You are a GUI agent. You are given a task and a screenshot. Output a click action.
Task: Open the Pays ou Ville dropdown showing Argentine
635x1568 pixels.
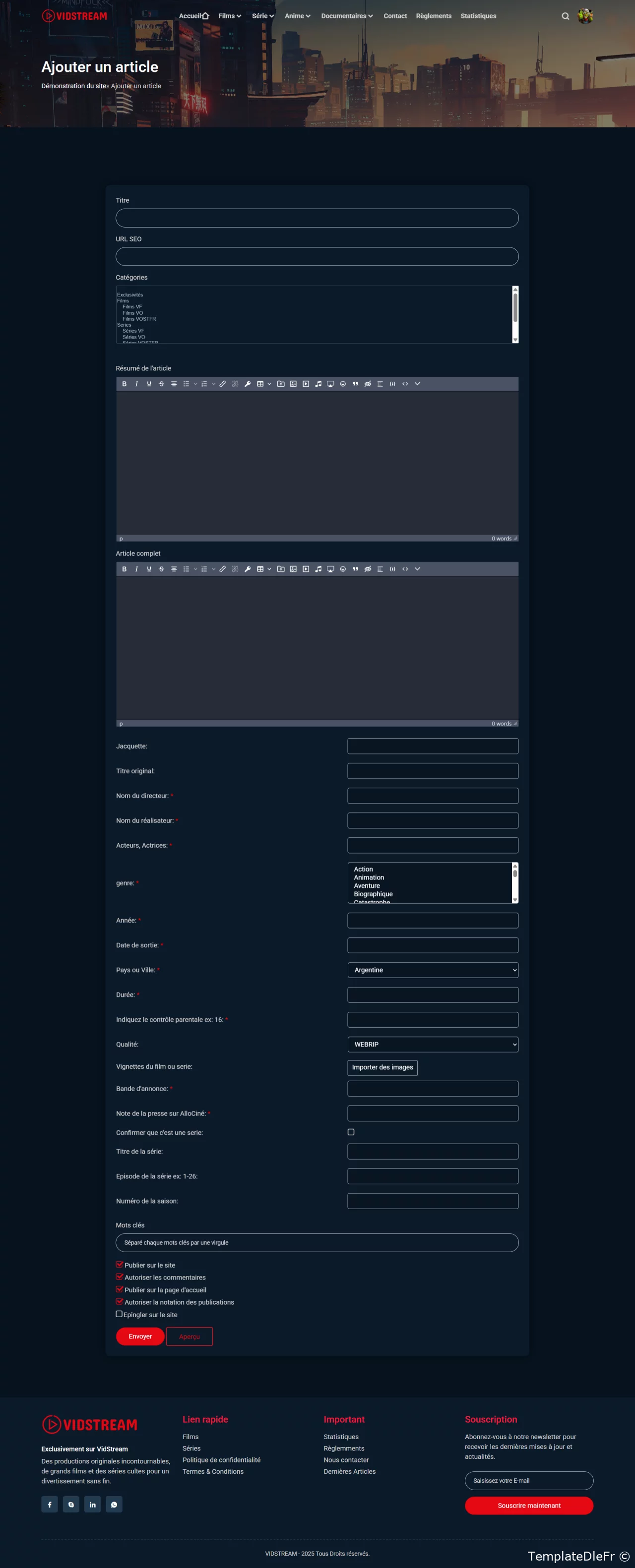(433, 970)
